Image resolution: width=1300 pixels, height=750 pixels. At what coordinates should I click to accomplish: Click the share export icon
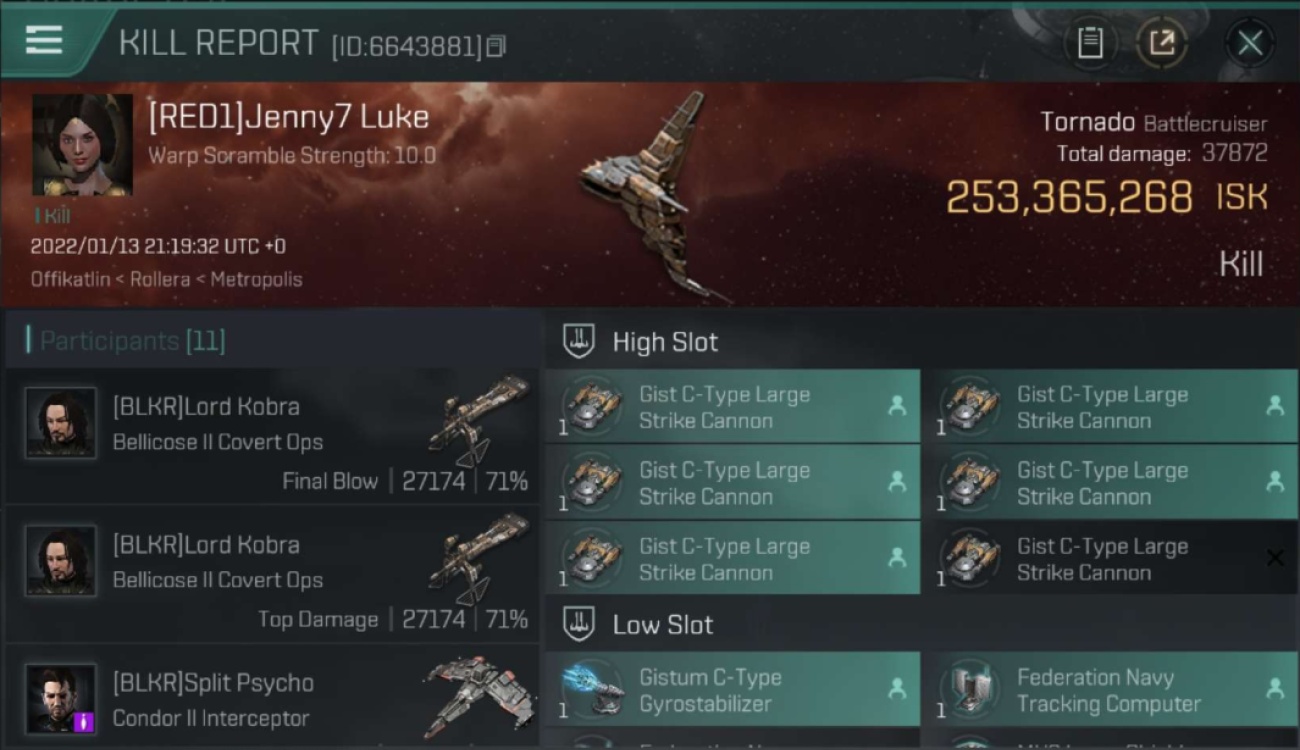1162,43
